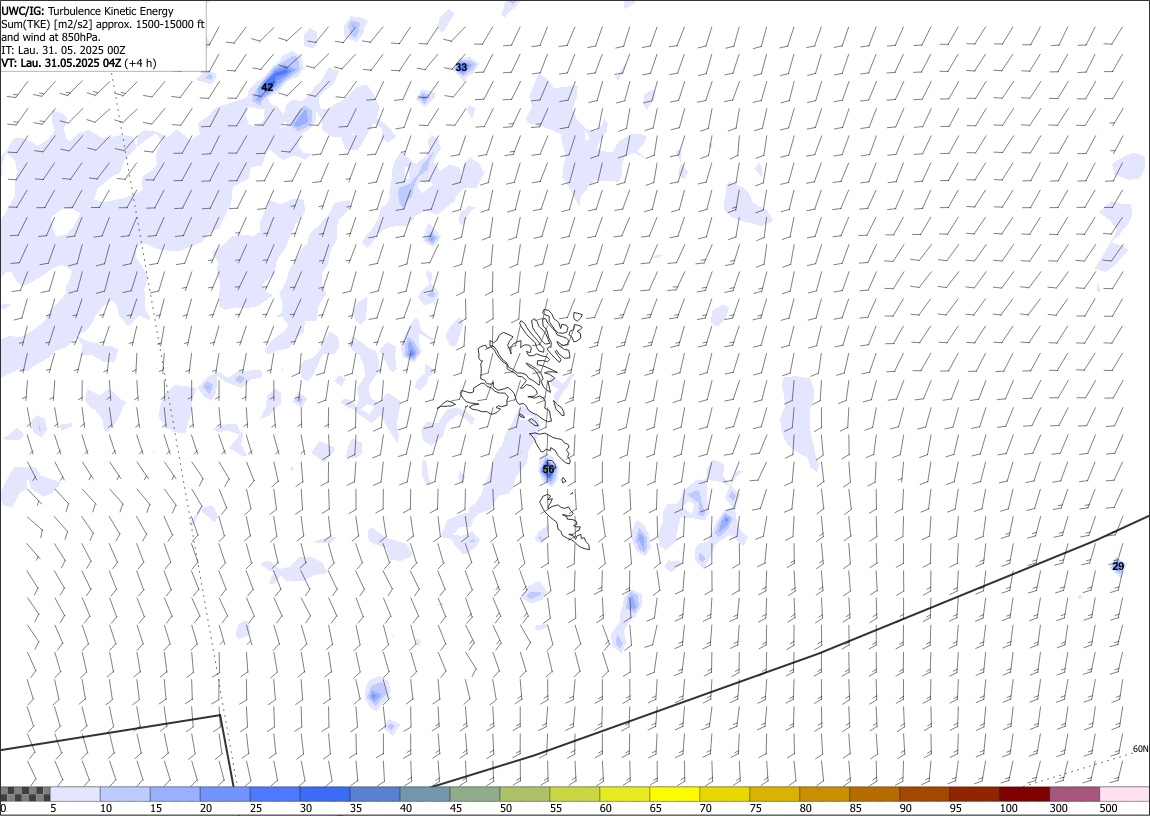The width and height of the screenshot is (1150, 816).
Task: Select the 50–55 olive green legend swatch
Action: (x=524, y=794)
